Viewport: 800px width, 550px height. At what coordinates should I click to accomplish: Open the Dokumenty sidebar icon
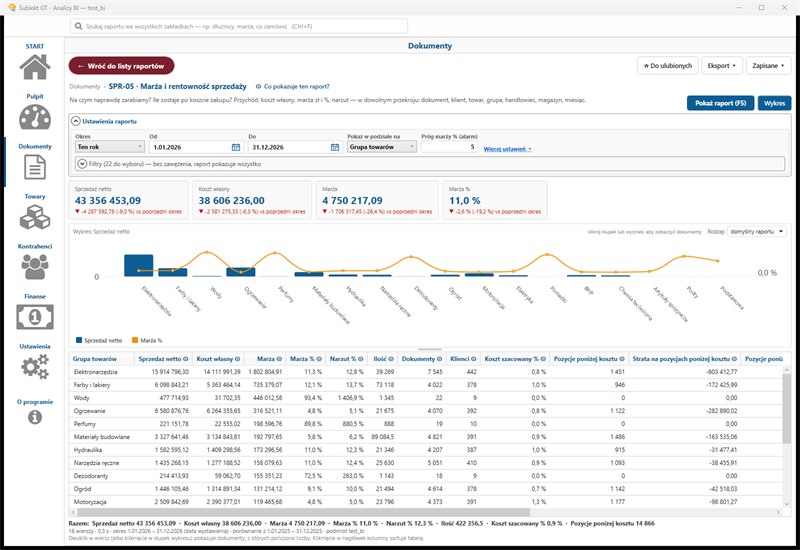pos(35,167)
